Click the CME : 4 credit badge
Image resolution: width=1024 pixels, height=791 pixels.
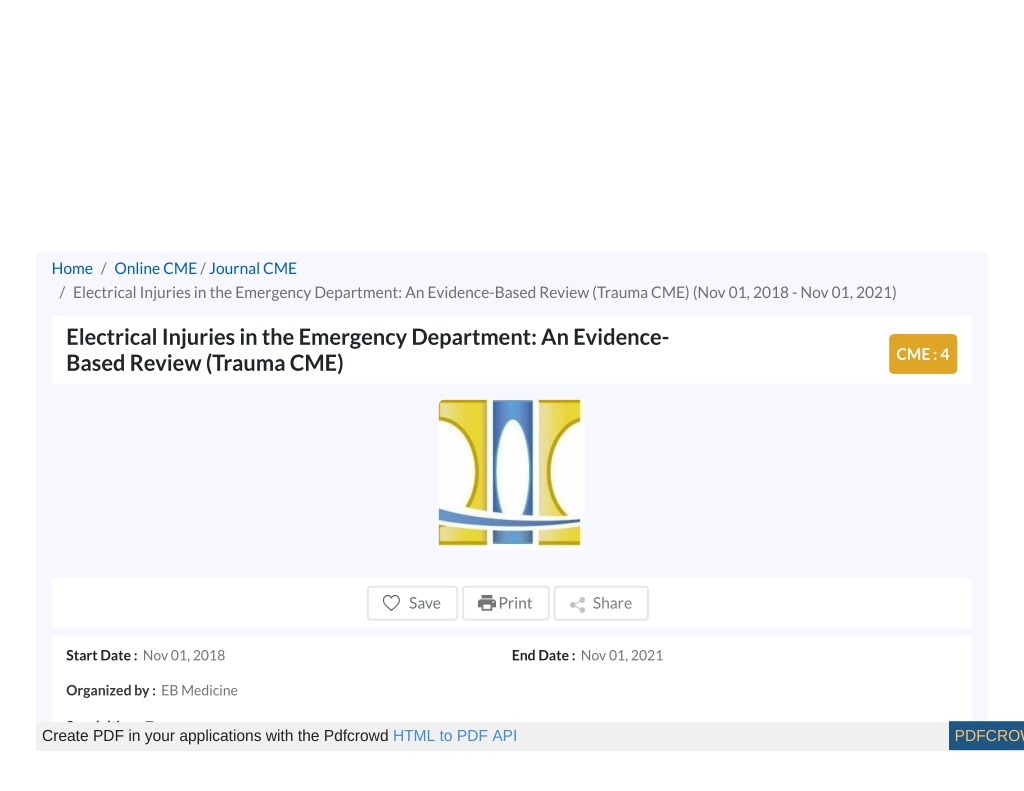pos(923,354)
